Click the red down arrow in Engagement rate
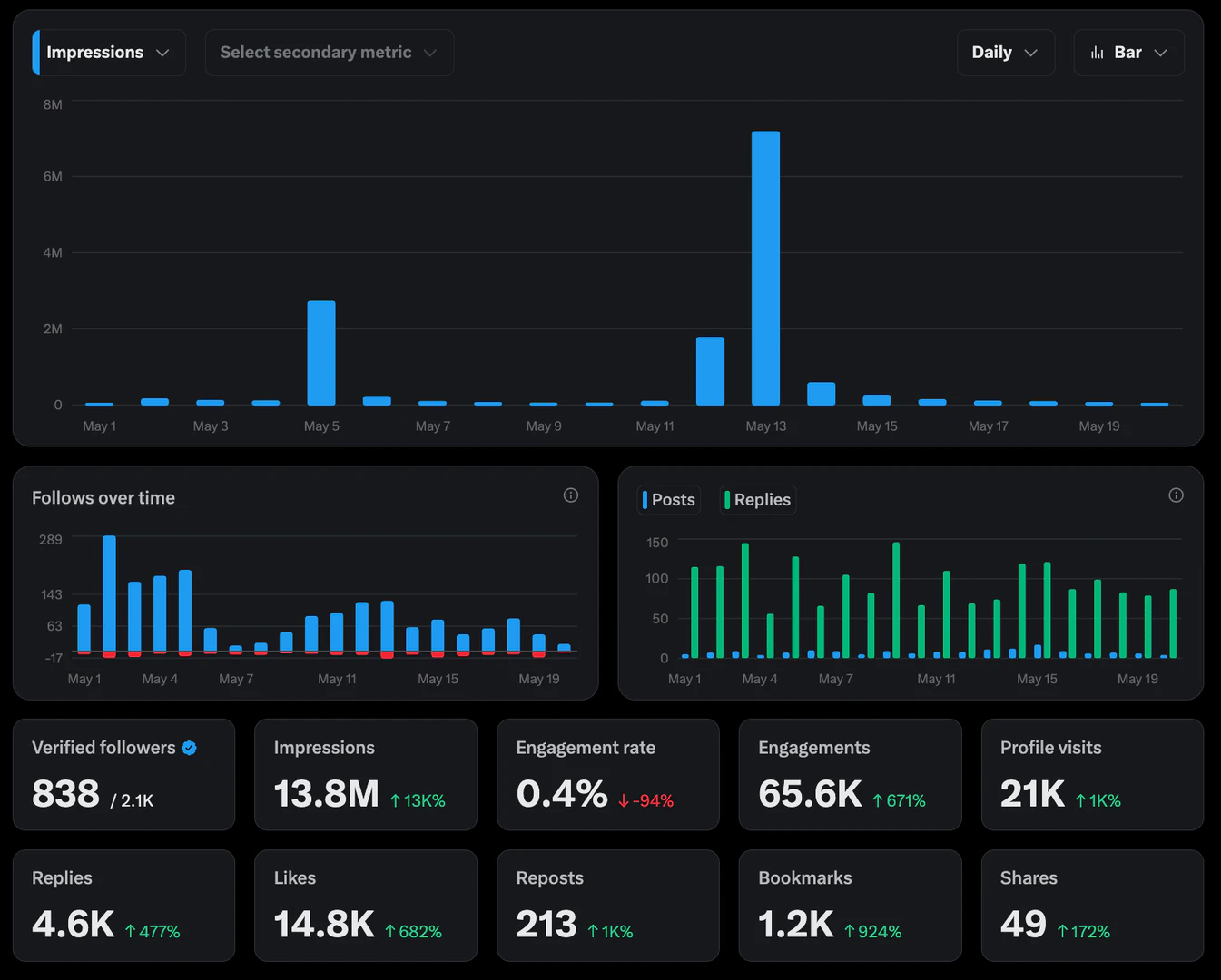 pyautogui.click(x=624, y=800)
